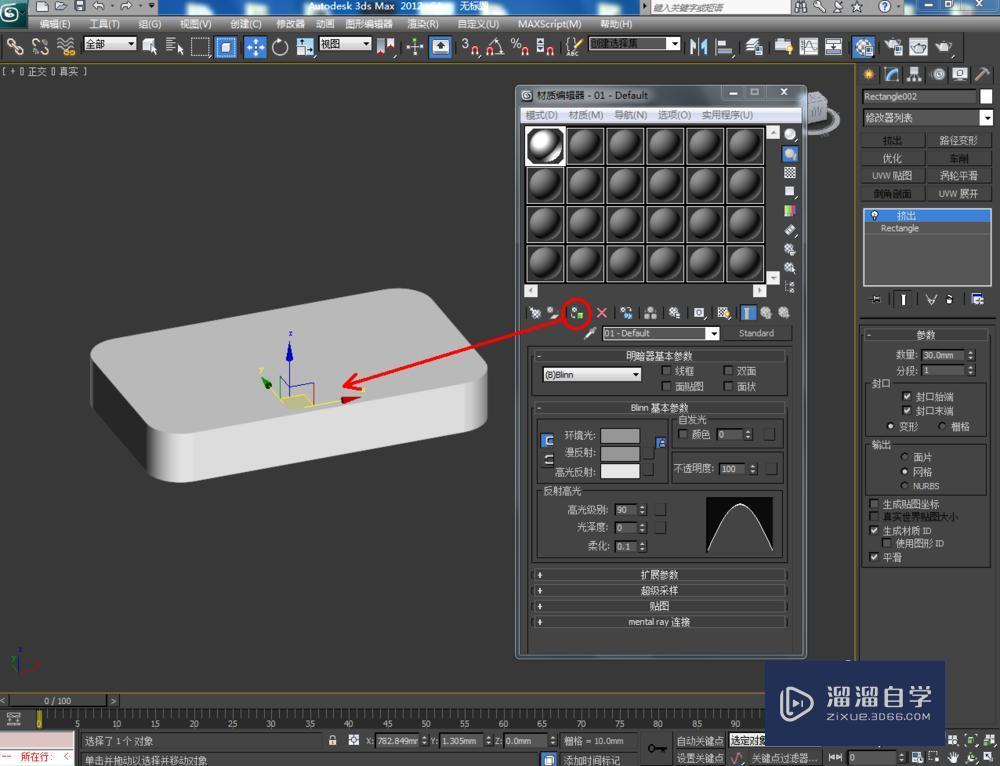Click the red X reset material icon
1000x766 pixels.
(x=601, y=313)
